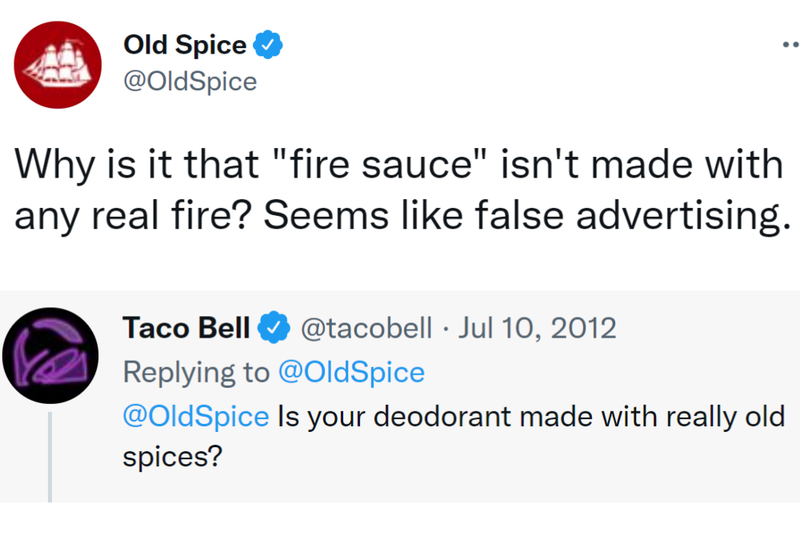Open the tweet's more options menu
This screenshot has width=800, height=560.
click(x=791, y=45)
